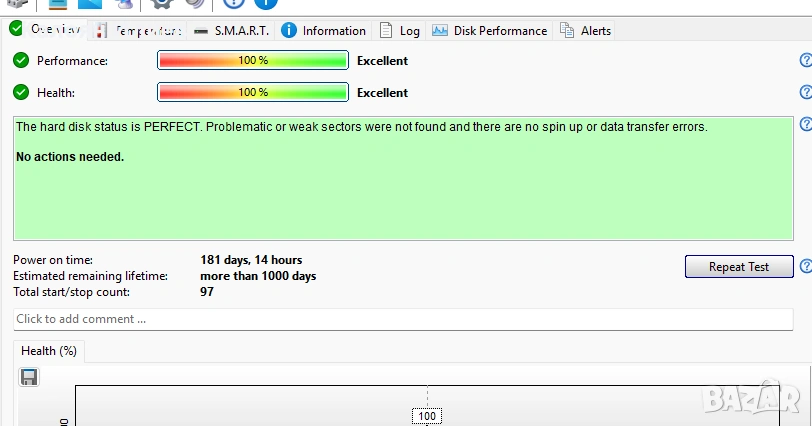Screen dimensions: 812x426
Task: Click the green check icon beside Health
Action: point(21,93)
